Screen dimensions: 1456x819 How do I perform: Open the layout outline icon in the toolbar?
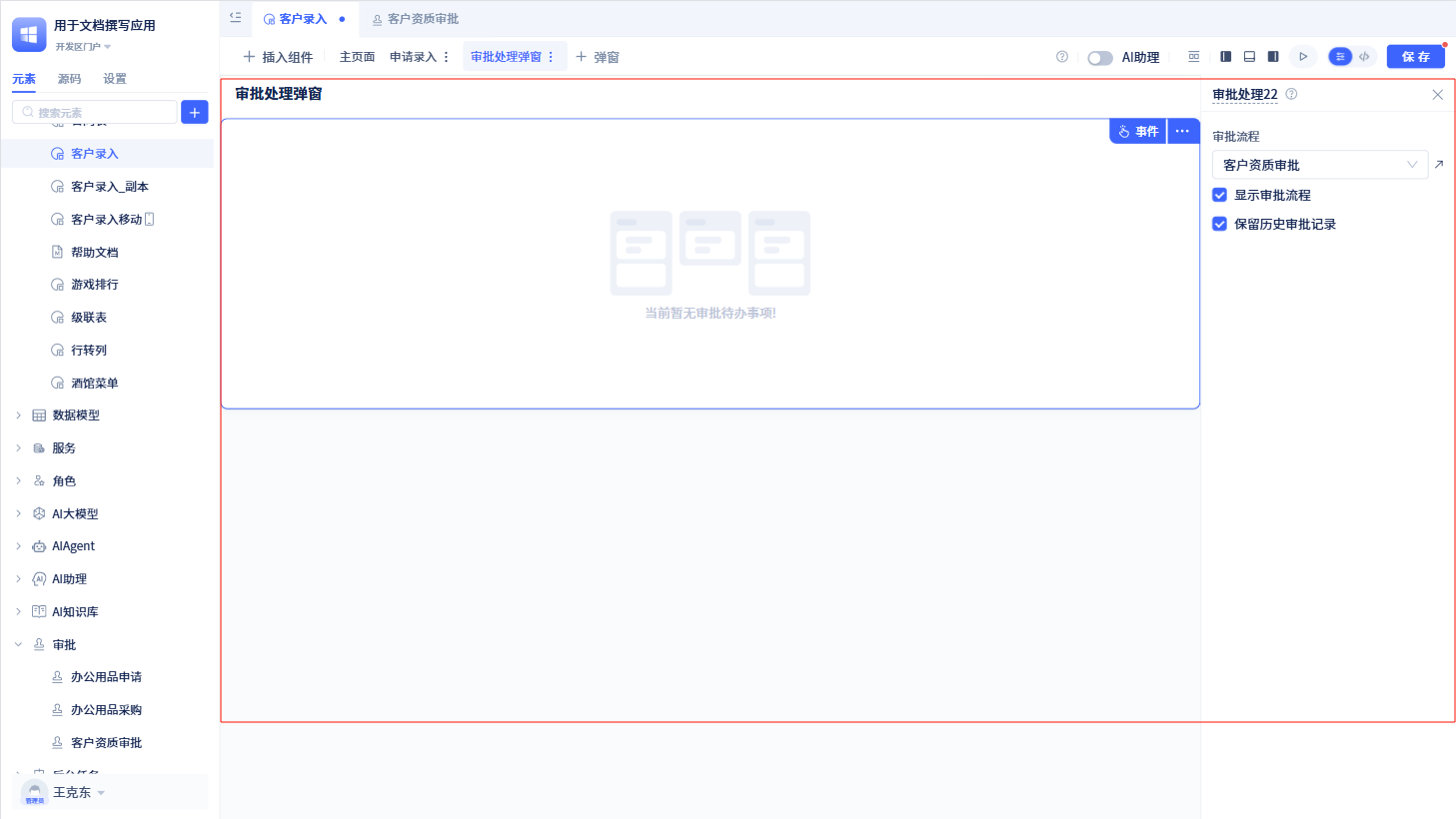pyautogui.click(x=1193, y=57)
